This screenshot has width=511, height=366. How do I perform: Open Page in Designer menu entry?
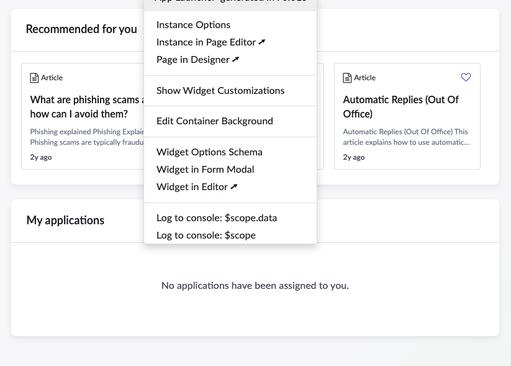click(198, 60)
